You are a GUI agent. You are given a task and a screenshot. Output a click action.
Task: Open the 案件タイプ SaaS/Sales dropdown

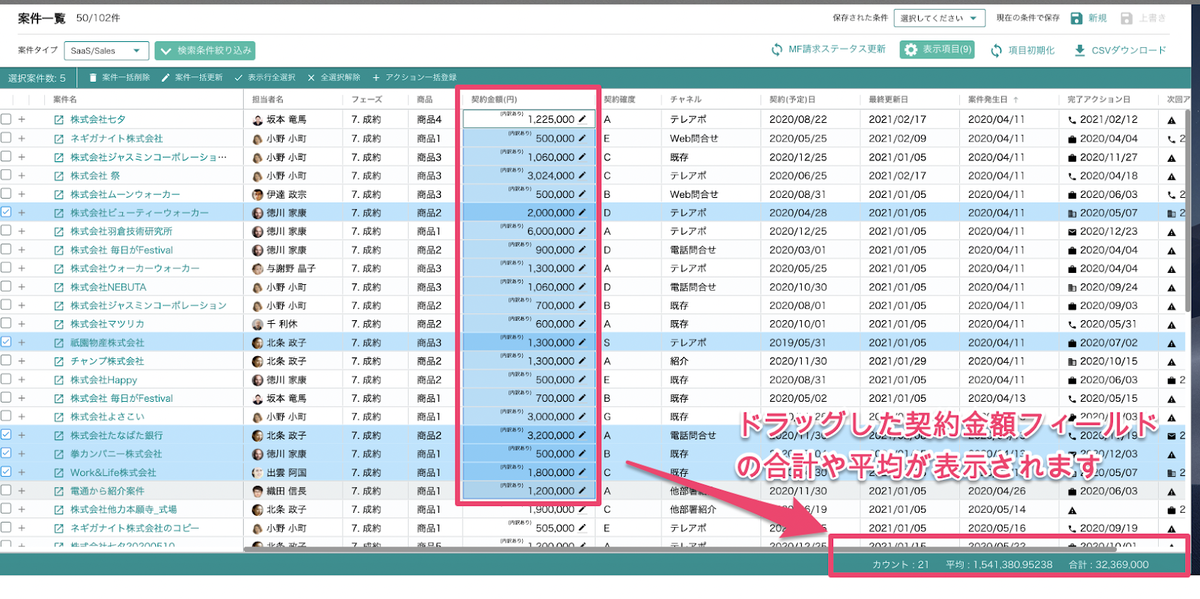click(x=106, y=50)
